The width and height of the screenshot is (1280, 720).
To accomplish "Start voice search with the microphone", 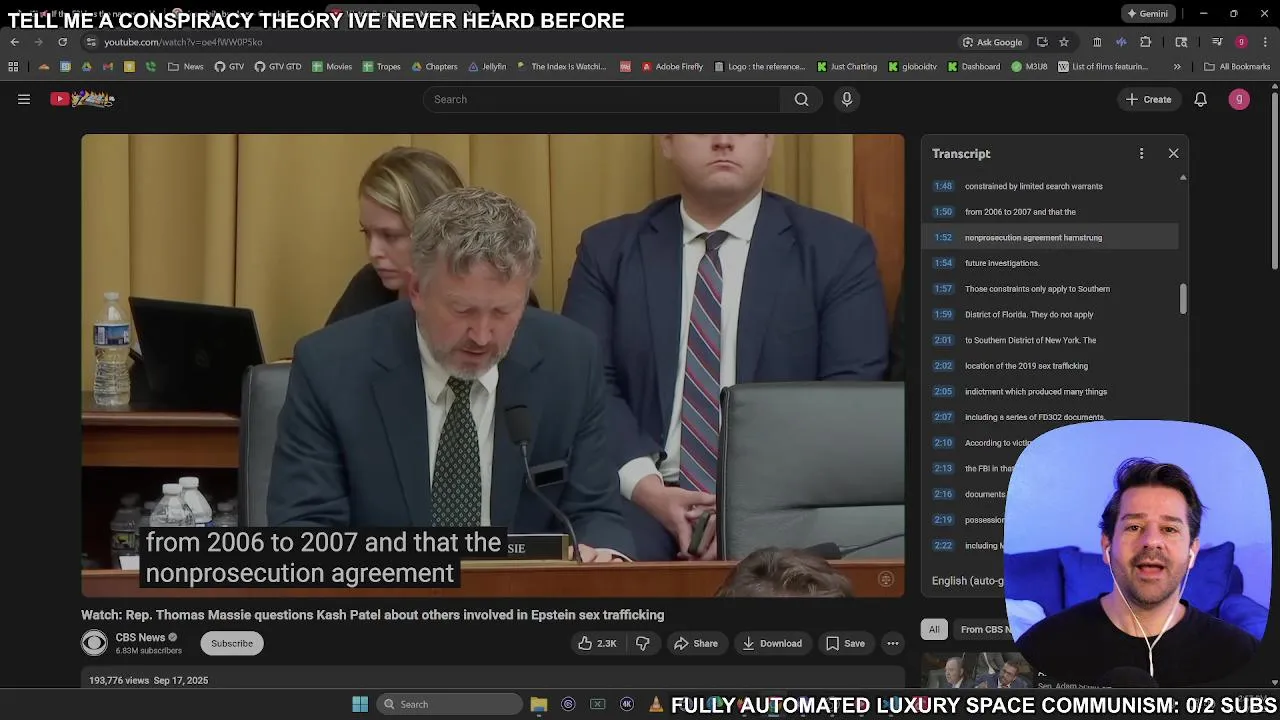I will coord(847,99).
